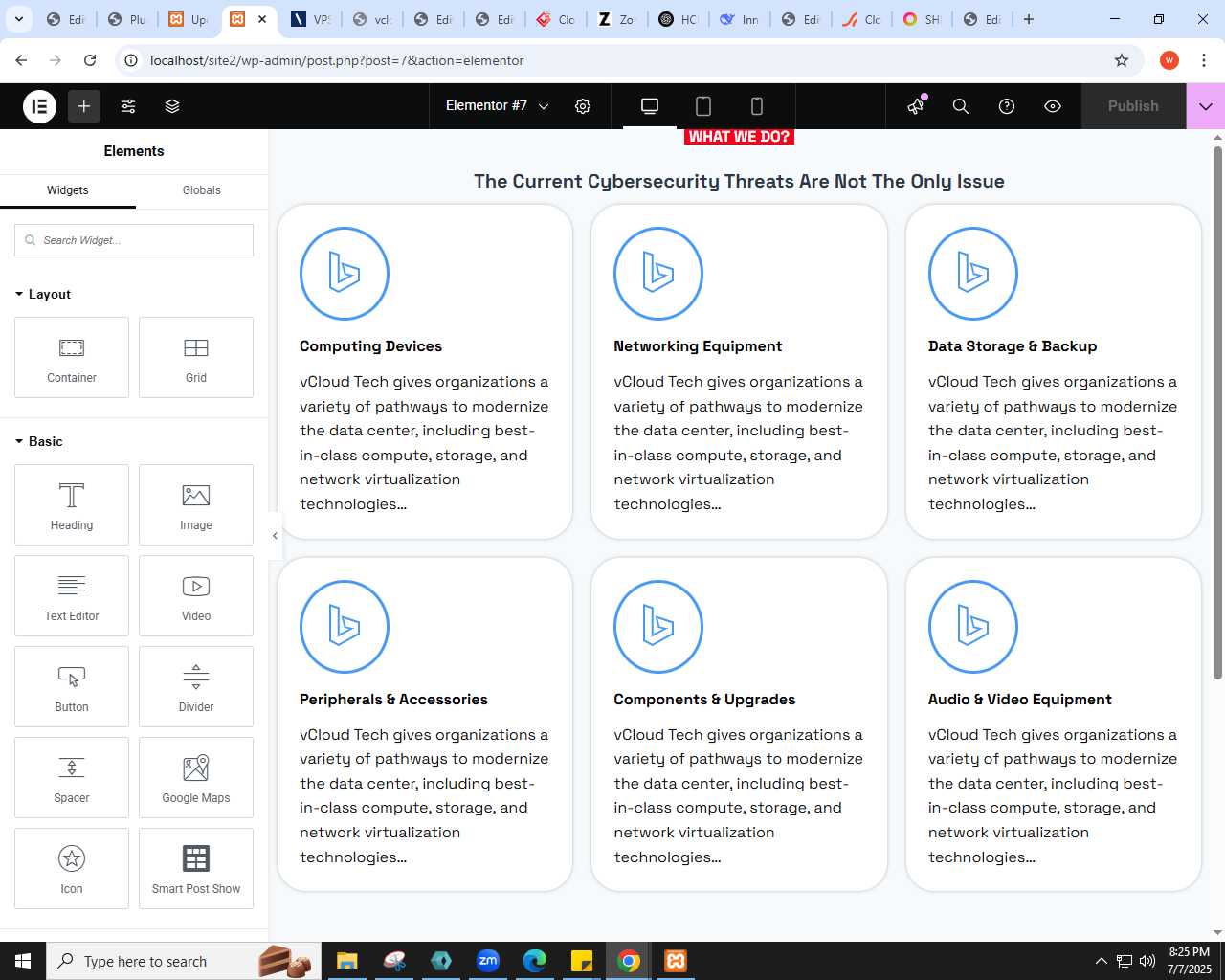Click the editor canvas vertical scrollbar
1225x980 pixels.
point(1217,412)
